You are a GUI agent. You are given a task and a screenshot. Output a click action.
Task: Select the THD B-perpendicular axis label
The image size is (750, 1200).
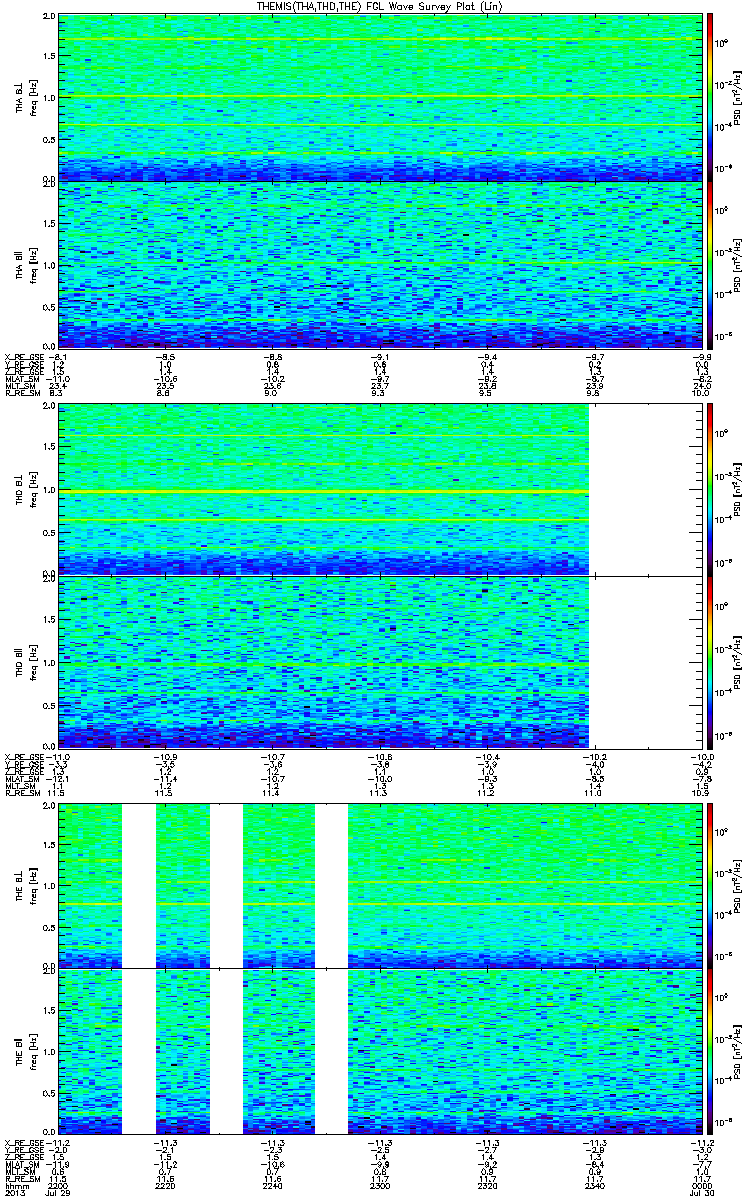[18, 489]
